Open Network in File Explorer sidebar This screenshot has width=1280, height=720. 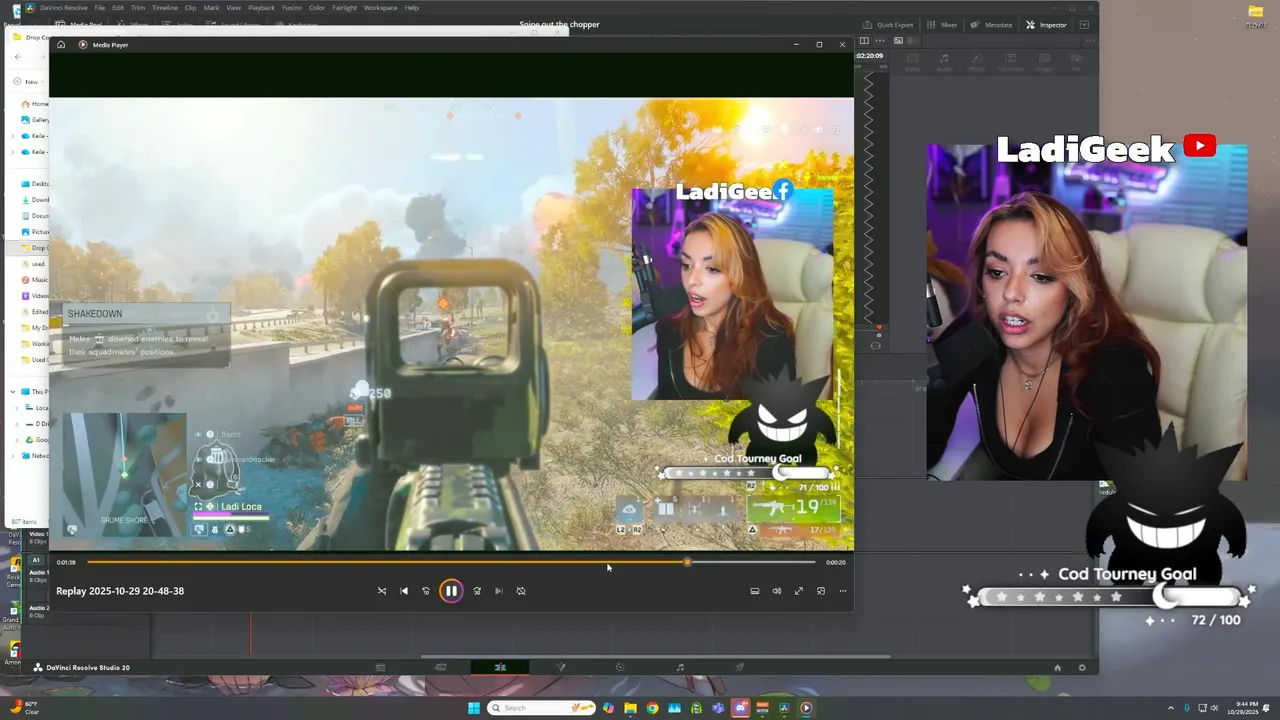point(35,456)
